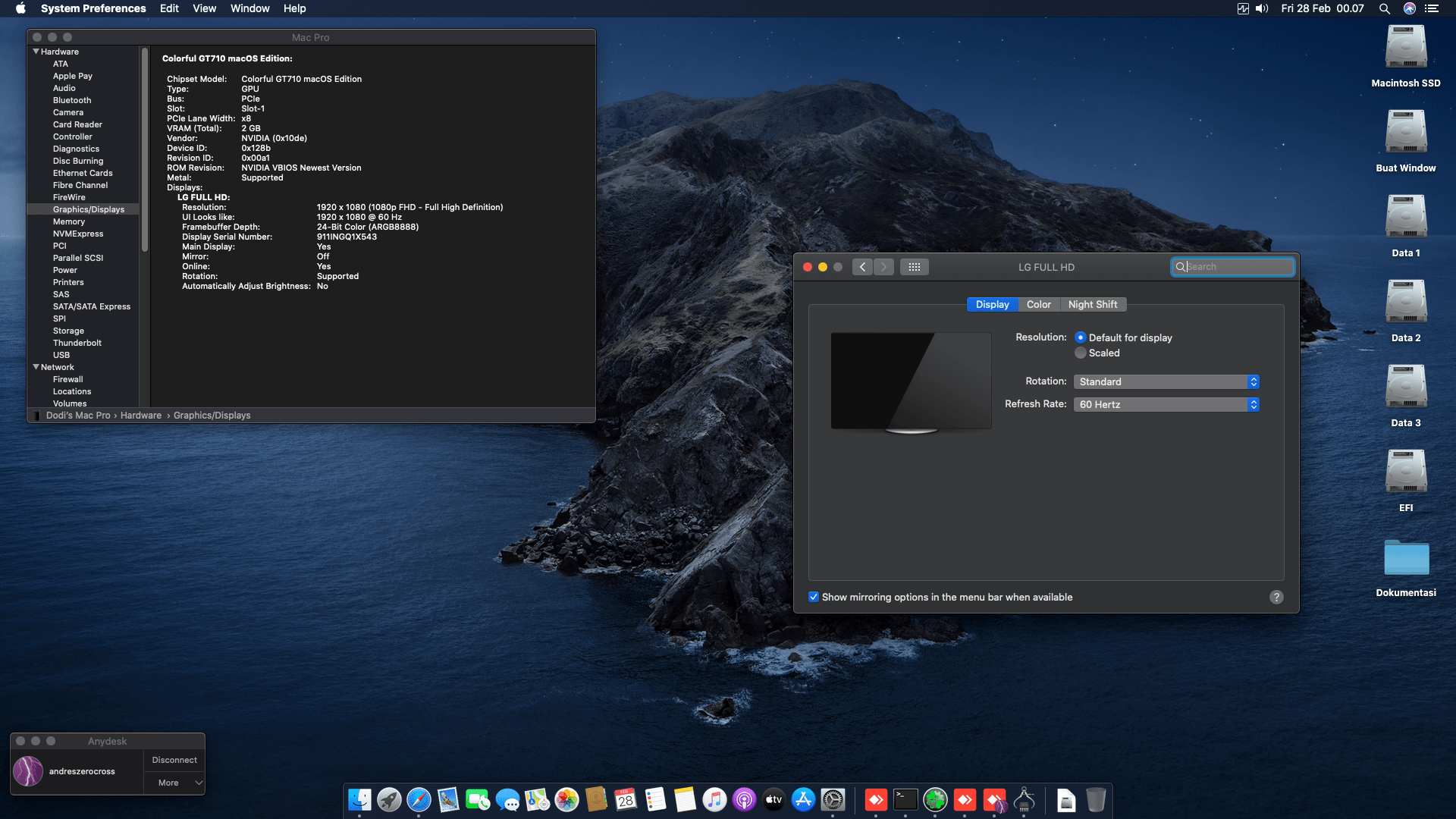Select the EFI drive on desktop
Image resolution: width=1456 pixels, height=819 pixels.
point(1406,472)
